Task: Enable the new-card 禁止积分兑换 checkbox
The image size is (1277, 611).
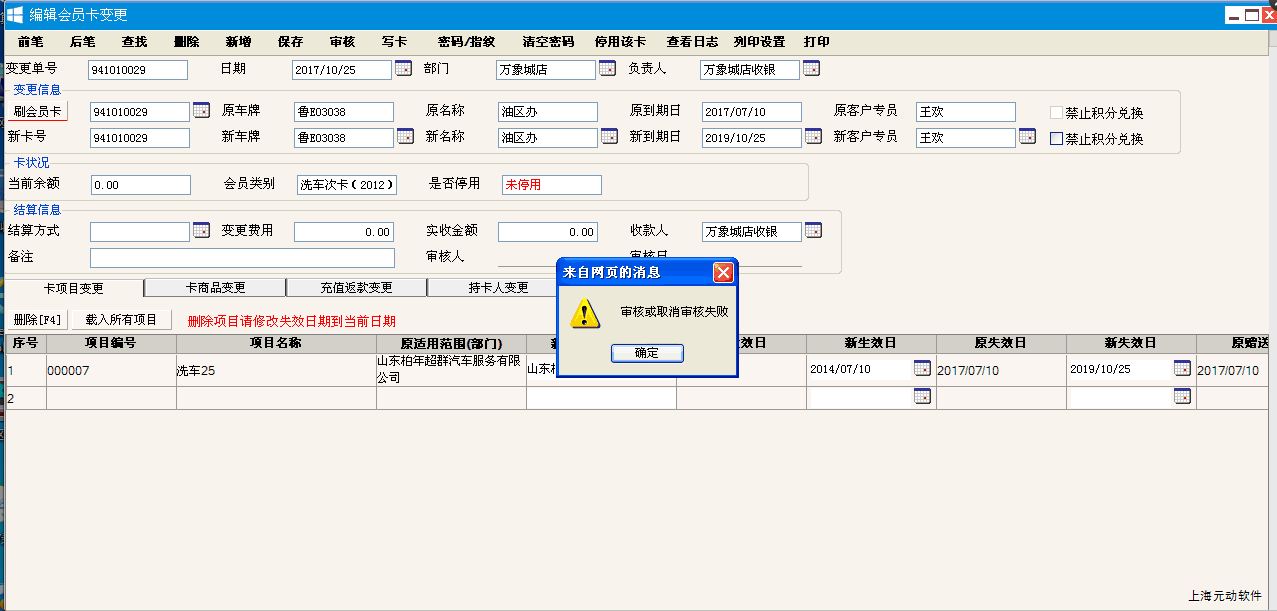Action: [x=1056, y=139]
